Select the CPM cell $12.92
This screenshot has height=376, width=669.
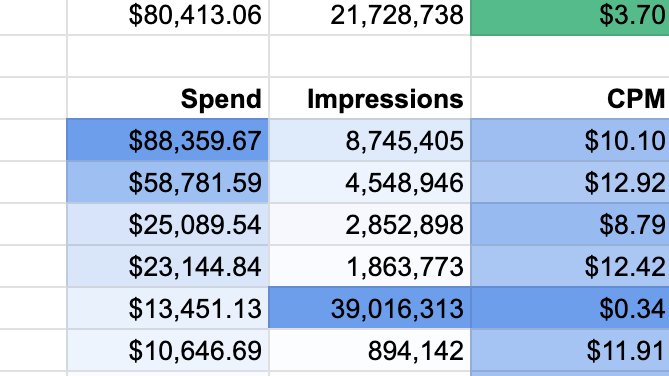pyautogui.click(x=570, y=182)
